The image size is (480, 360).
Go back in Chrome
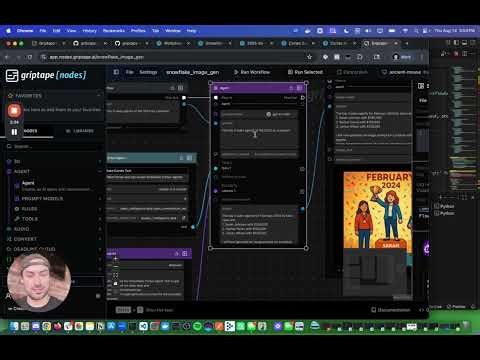(7, 57)
